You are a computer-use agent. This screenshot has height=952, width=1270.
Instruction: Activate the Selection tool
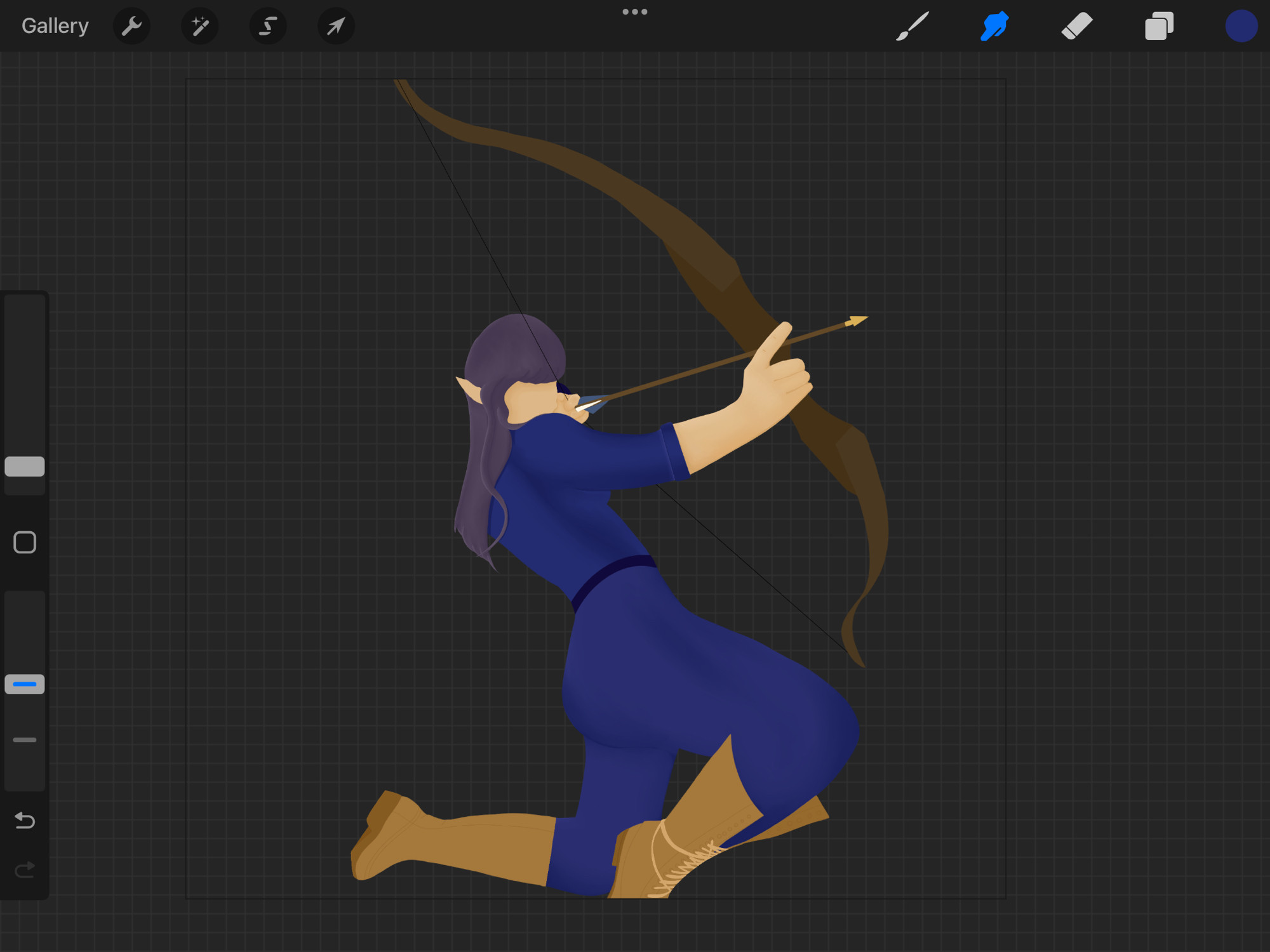[268, 26]
